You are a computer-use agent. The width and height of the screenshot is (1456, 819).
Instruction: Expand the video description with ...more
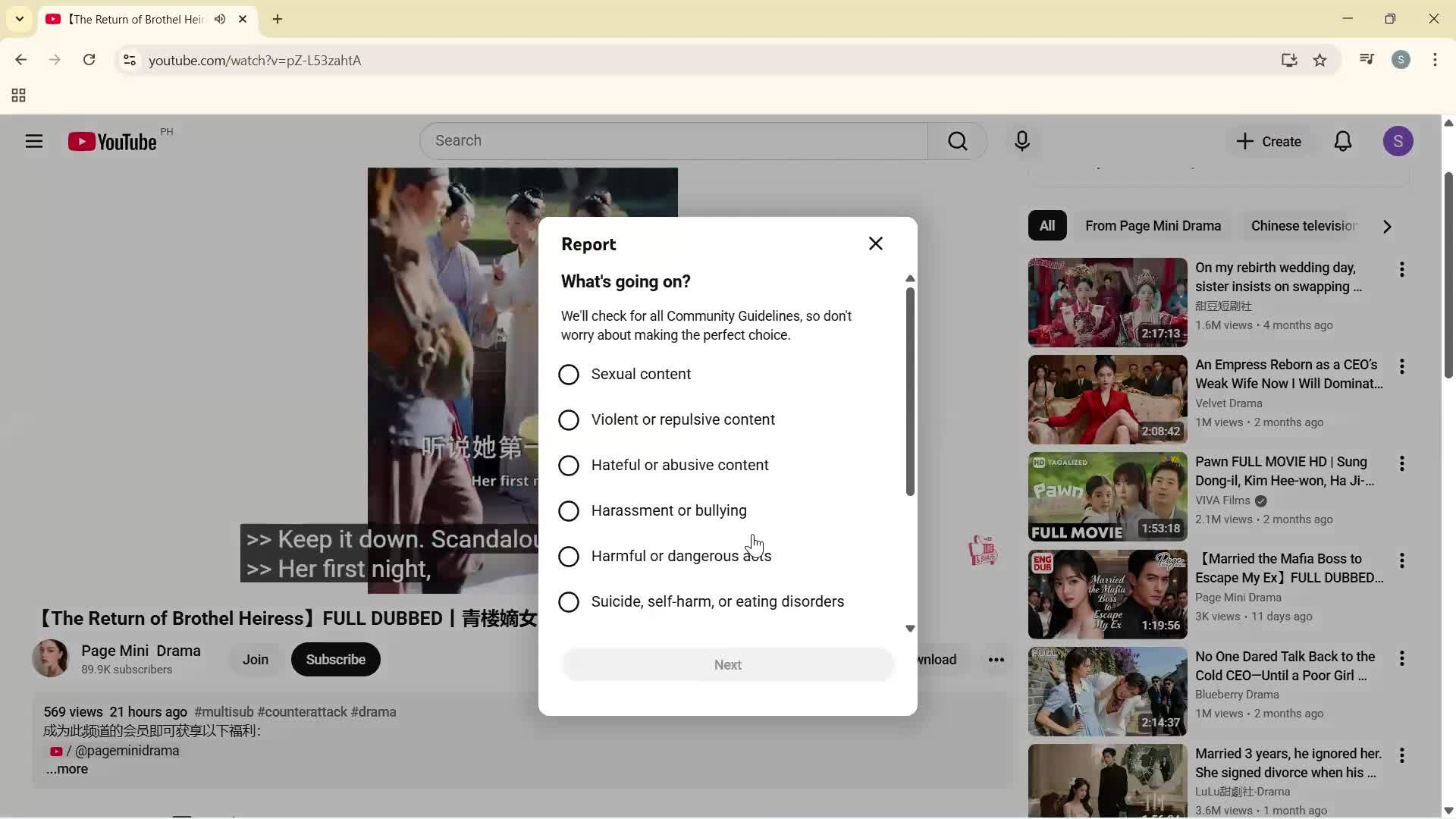click(x=67, y=769)
